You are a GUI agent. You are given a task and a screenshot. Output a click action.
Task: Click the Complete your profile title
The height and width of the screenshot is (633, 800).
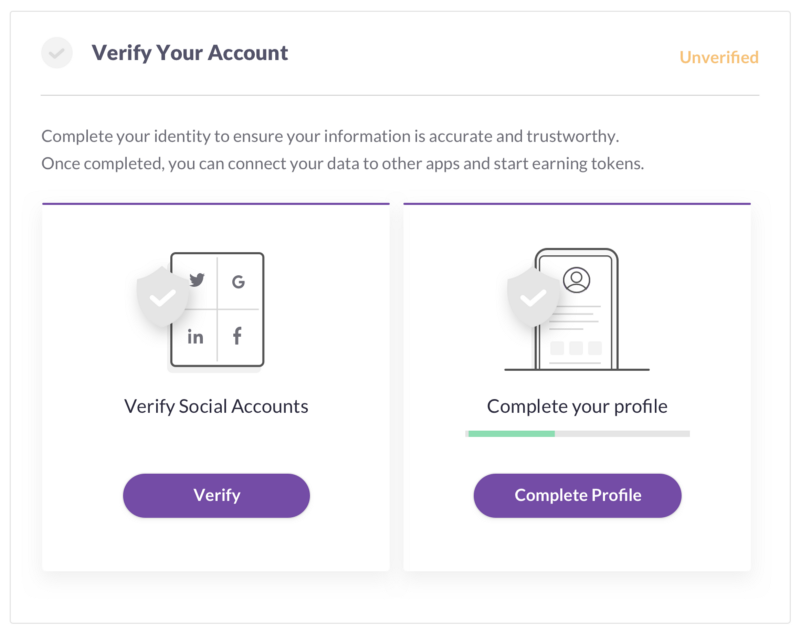pos(577,406)
